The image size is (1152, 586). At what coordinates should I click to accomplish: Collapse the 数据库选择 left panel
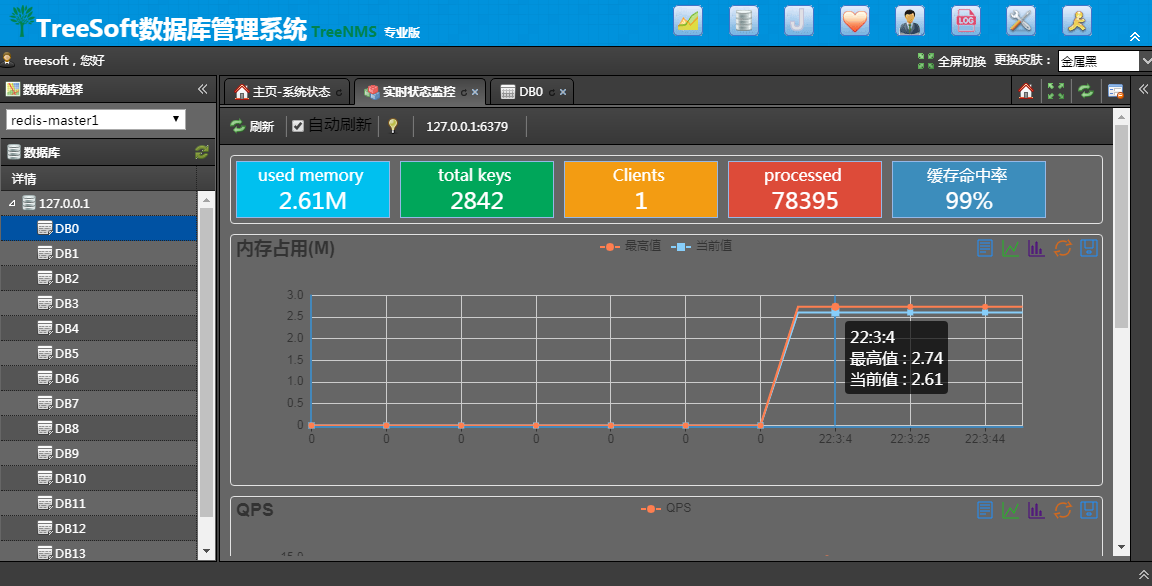click(x=203, y=89)
